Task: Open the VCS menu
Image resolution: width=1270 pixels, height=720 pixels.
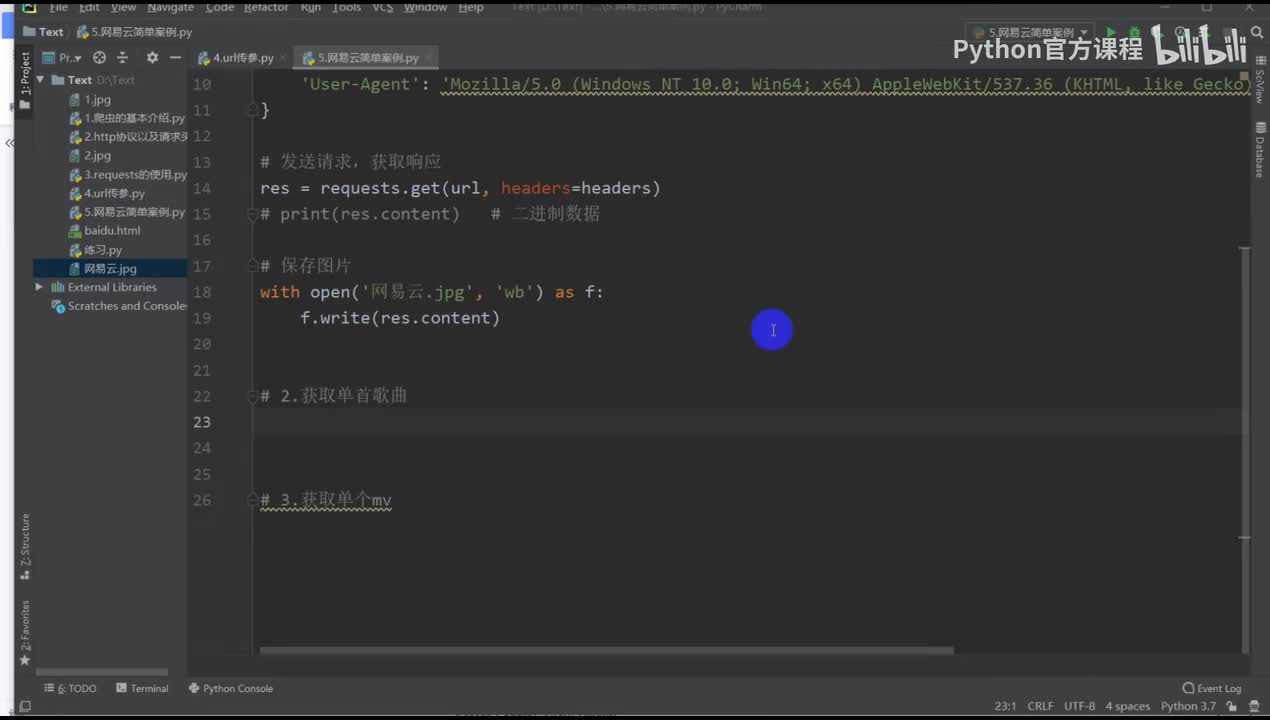Action: (382, 7)
